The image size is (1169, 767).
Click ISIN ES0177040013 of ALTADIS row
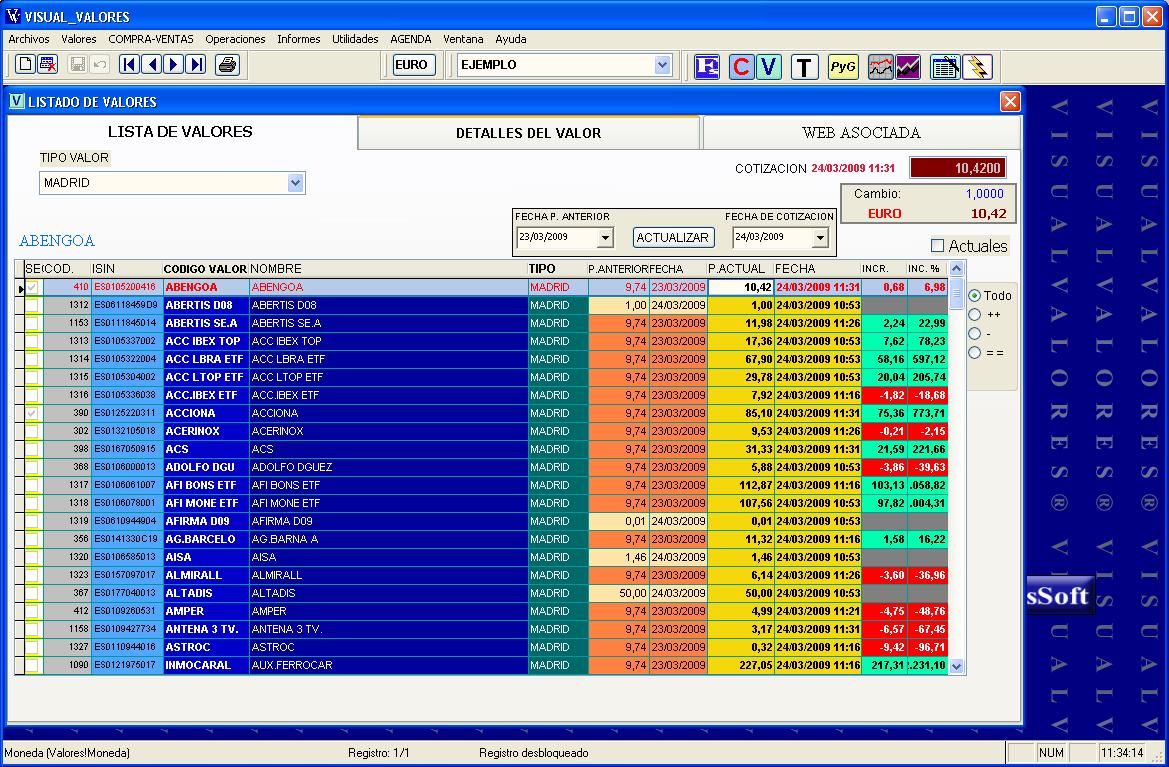coord(126,593)
